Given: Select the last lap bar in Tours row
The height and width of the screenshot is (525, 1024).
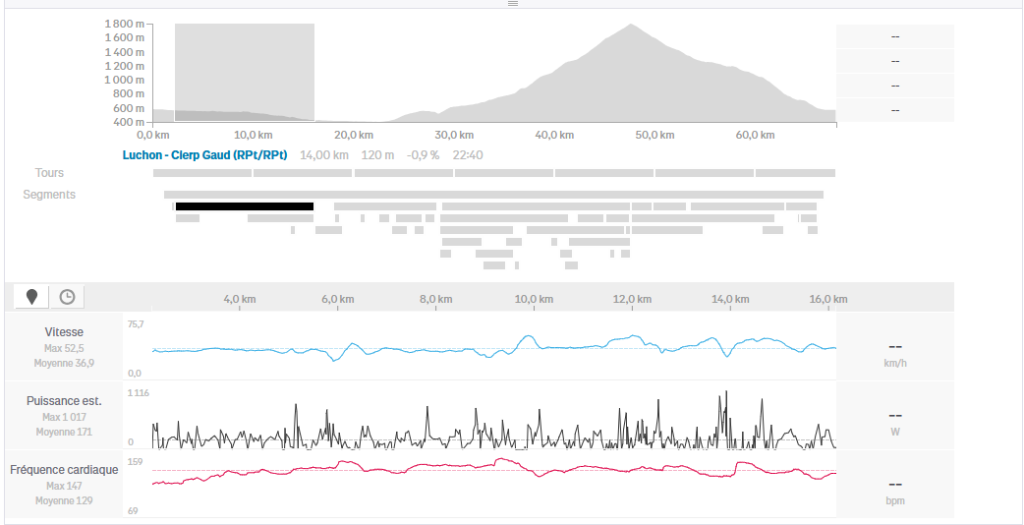Looking at the screenshot, I should [x=795, y=173].
